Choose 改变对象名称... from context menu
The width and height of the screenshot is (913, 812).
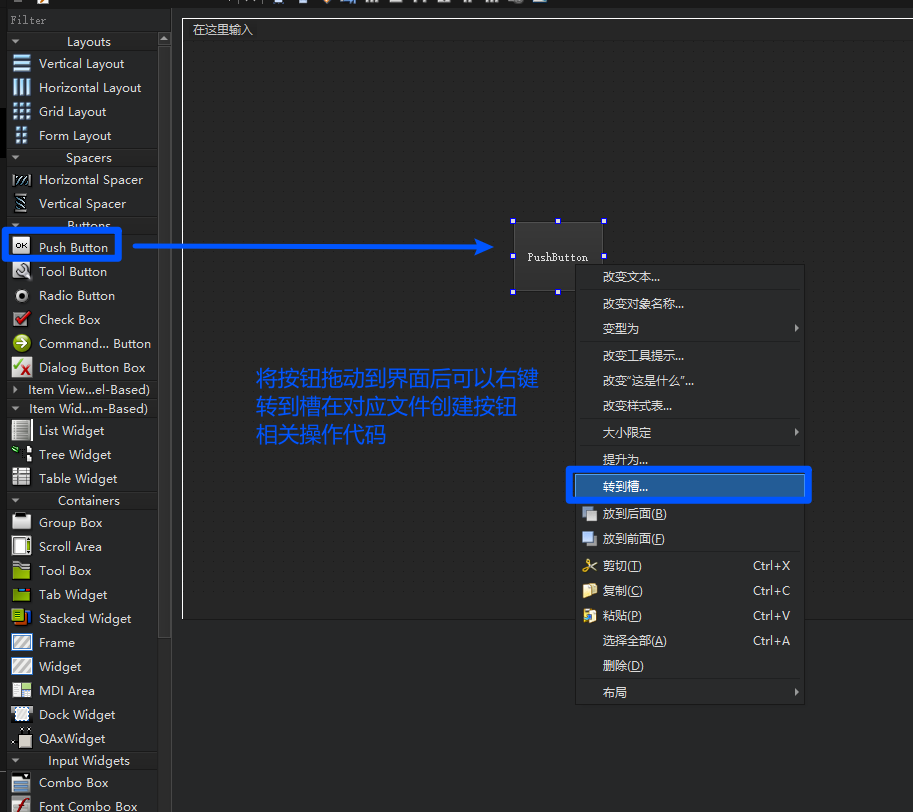689,303
